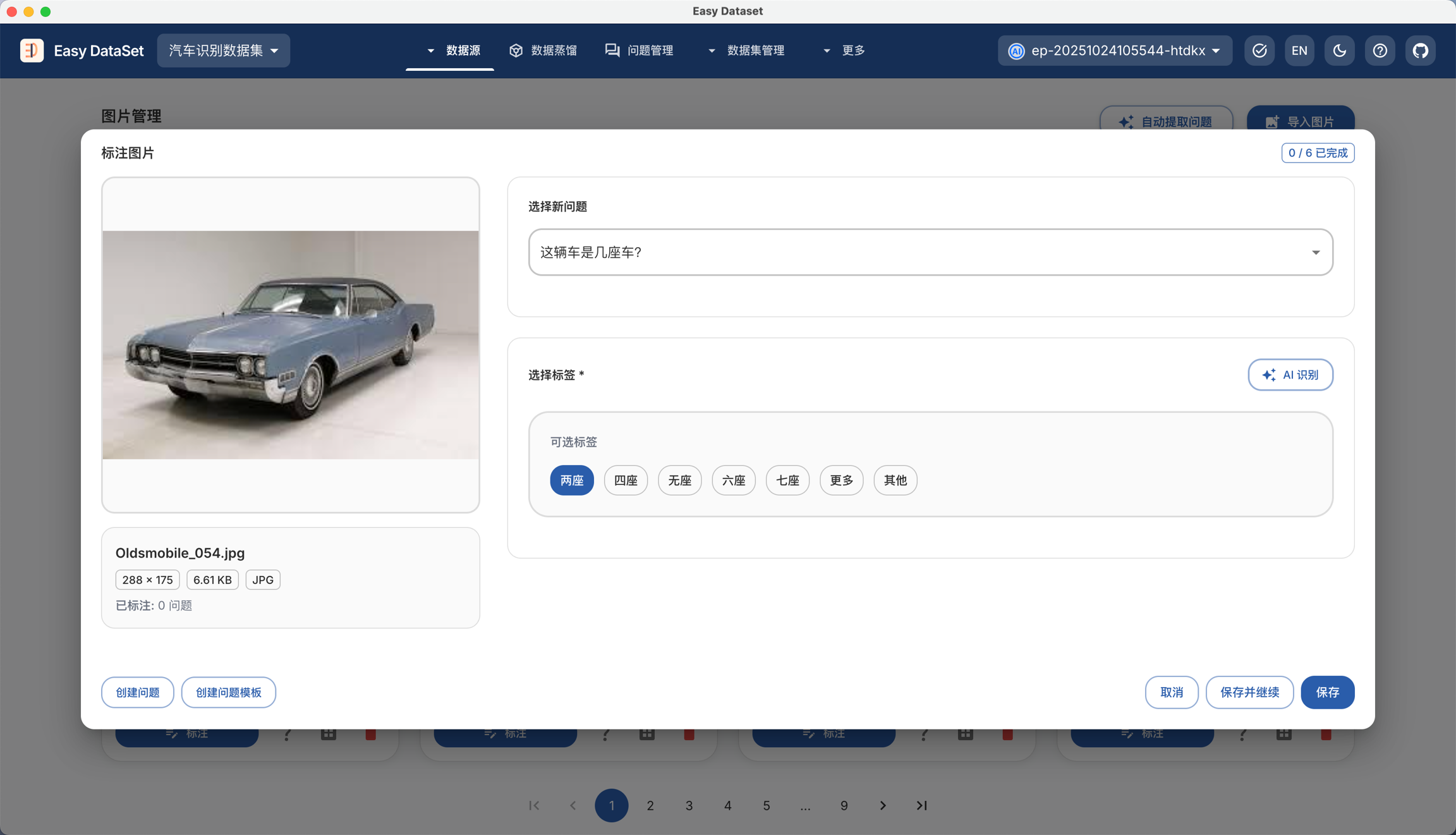Select the 四座 label chip

click(x=626, y=480)
